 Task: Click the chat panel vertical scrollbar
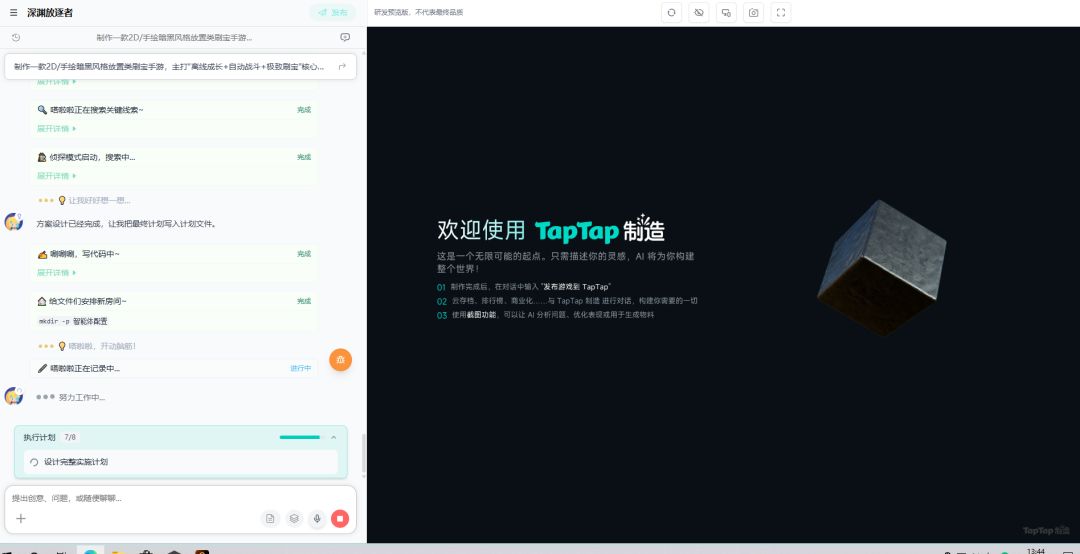tap(364, 453)
